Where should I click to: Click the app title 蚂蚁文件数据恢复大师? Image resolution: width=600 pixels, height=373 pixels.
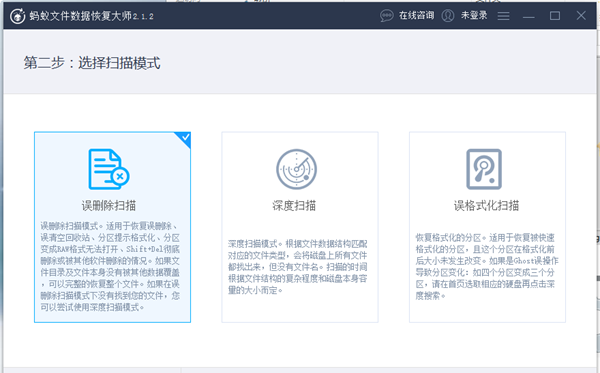tap(80, 16)
